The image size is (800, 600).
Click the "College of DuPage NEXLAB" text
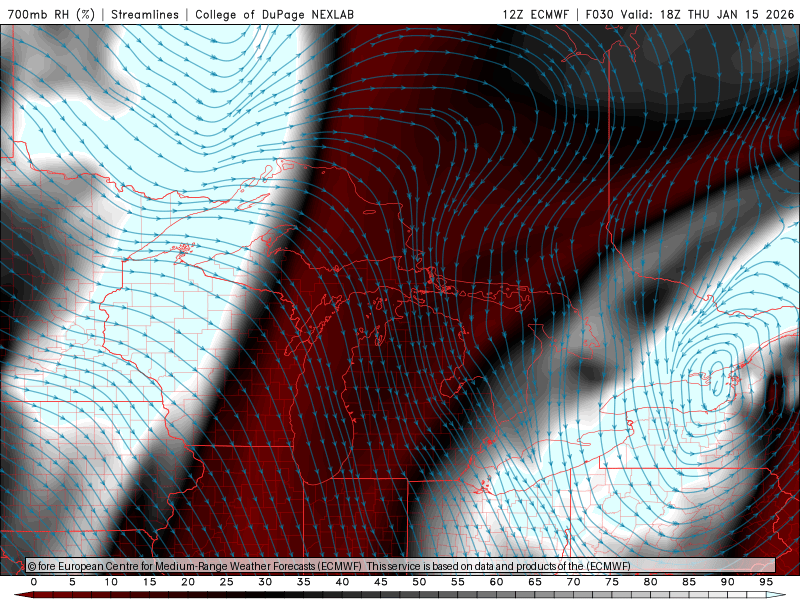[x=274, y=14]
